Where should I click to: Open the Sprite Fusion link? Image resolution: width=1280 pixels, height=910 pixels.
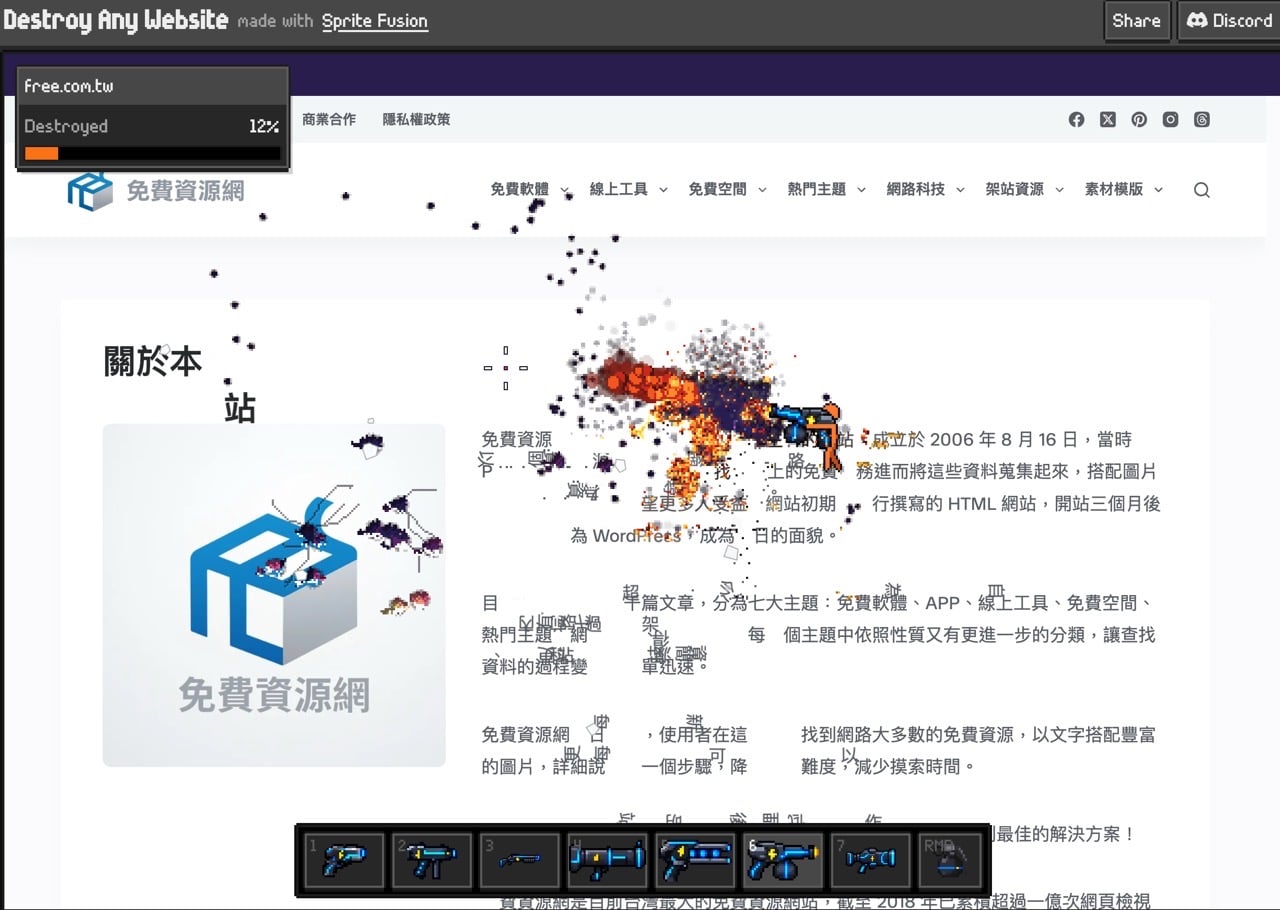tap(375, 21)
